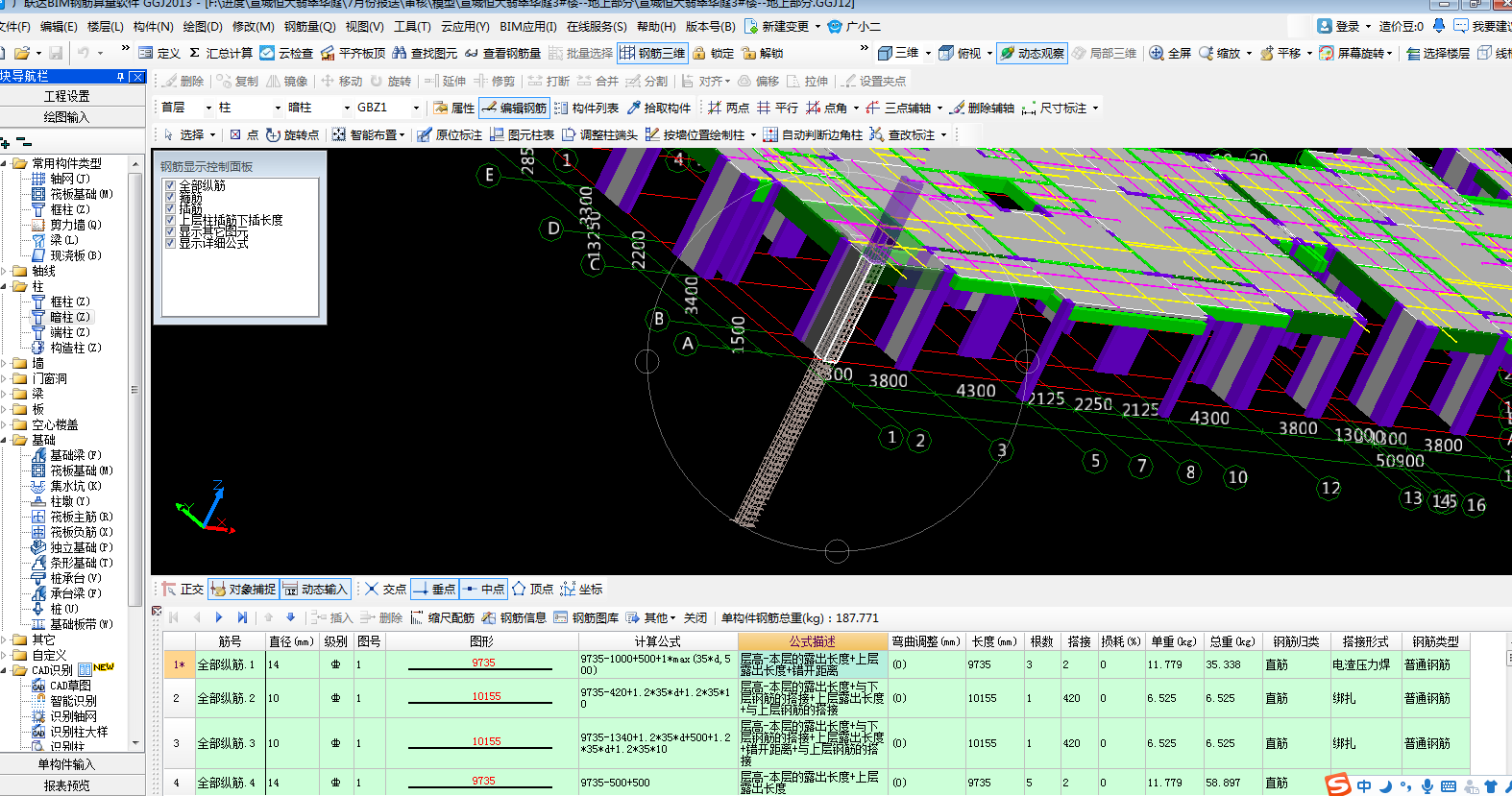Click 自动判断边角柱 tool
Viewport: 1512px width, 796px height.
(x=813, y=135)
